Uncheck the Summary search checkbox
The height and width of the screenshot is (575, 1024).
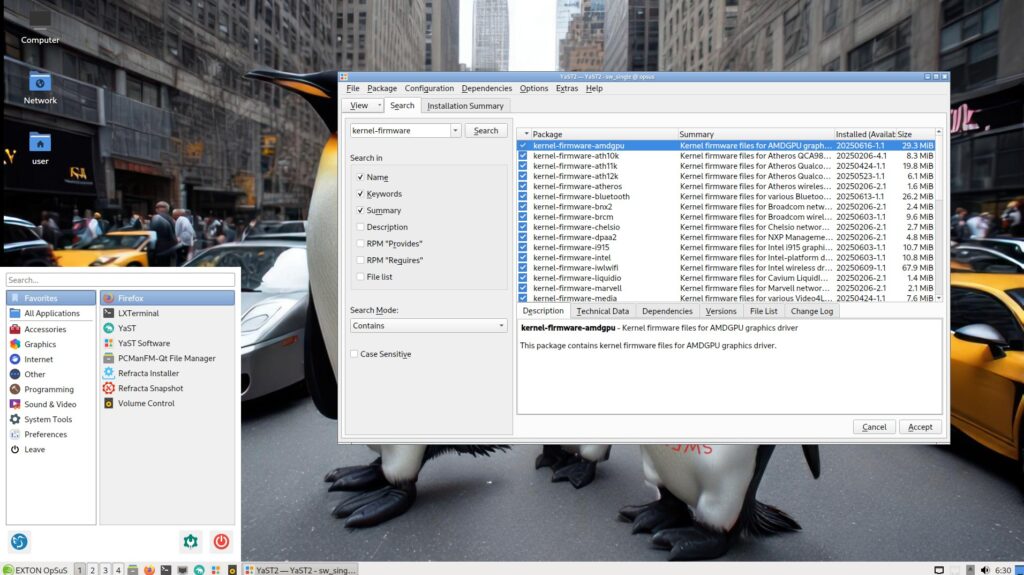click(x=360, y=210)
